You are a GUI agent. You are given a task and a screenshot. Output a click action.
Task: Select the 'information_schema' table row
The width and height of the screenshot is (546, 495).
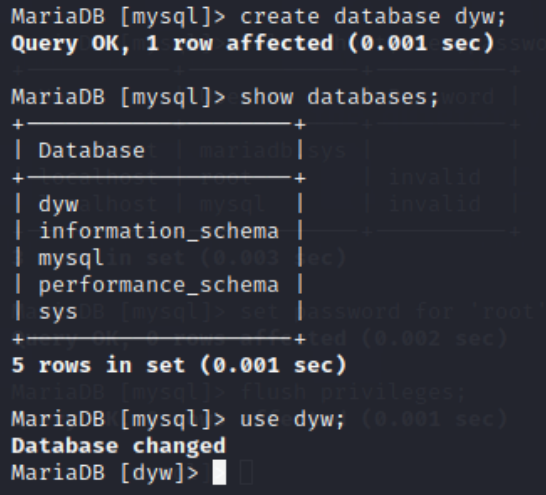click(159, 231)
